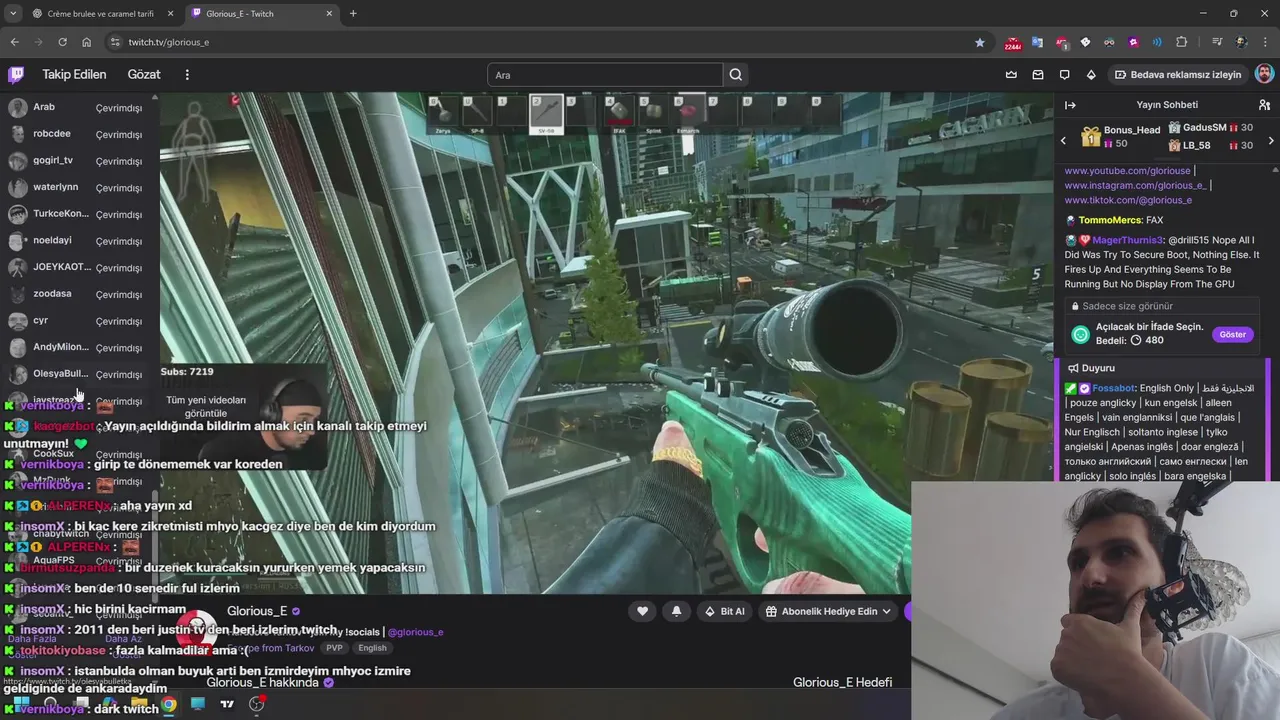The image size is (1280, 720).
Task: Open the Takip Edilen menu item
Action: [x=74, y=75]
